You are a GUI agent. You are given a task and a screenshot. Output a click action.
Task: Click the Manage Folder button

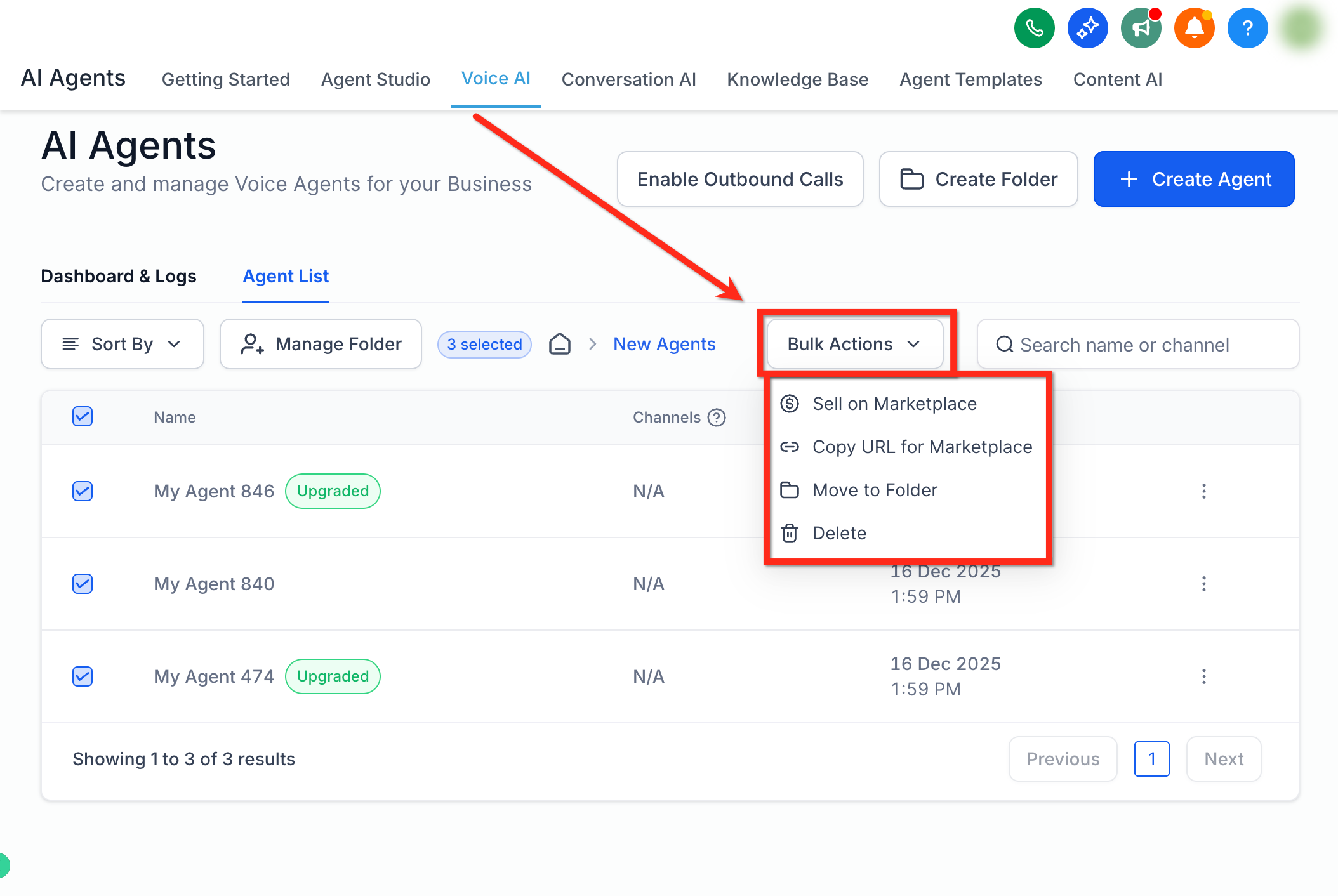(321, 344)
